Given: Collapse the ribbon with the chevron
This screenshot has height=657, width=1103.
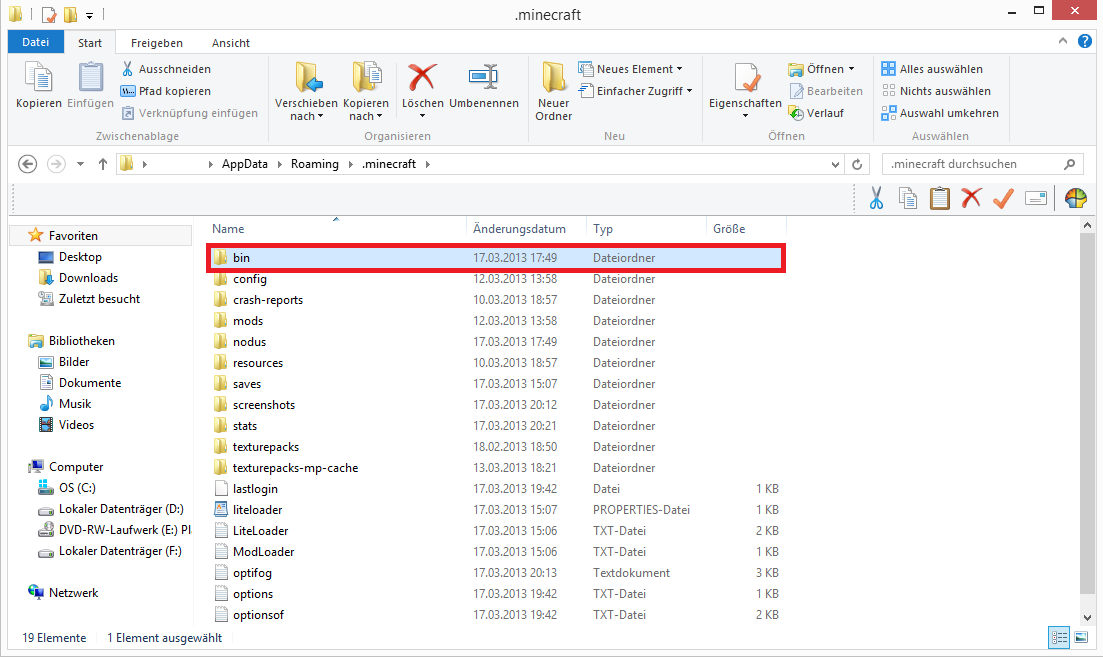Looking at the screenshot, I should [x=1063, y=42].
